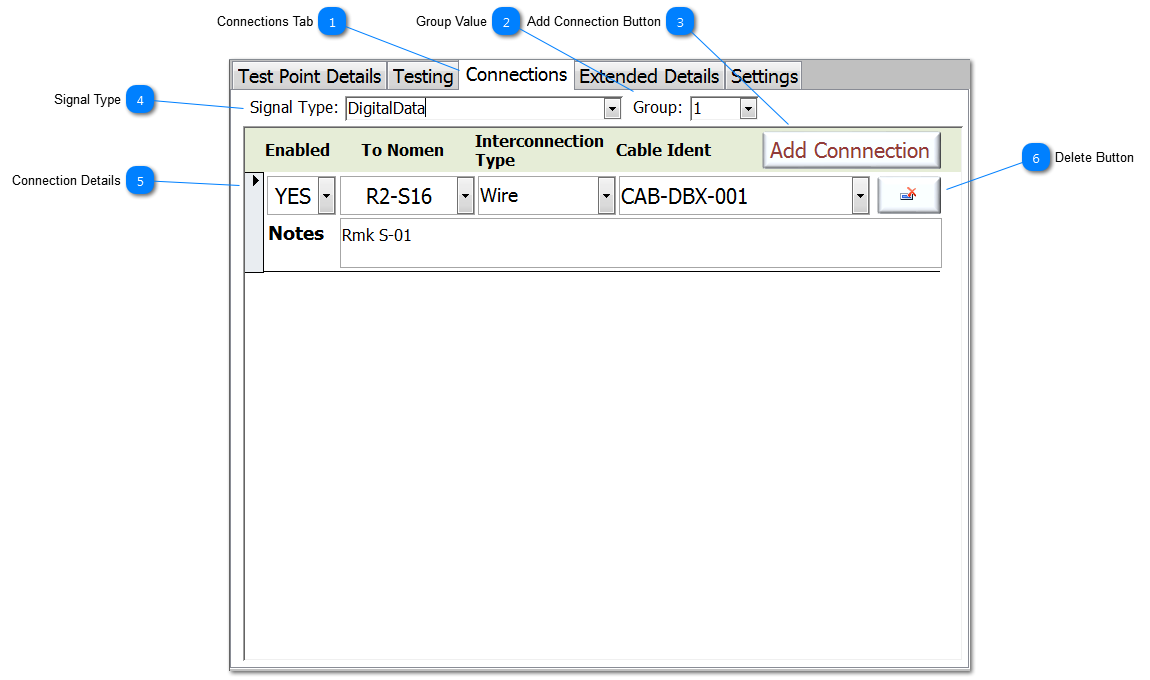Click callout badge 3 for Add Connection Button

(680, 22)
